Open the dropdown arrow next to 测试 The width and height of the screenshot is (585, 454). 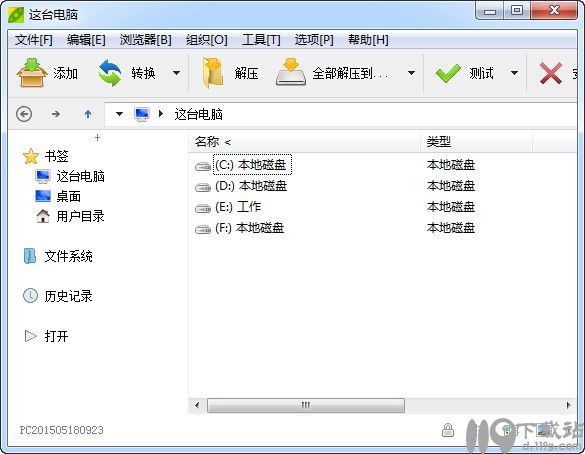[x=514, y=73]
